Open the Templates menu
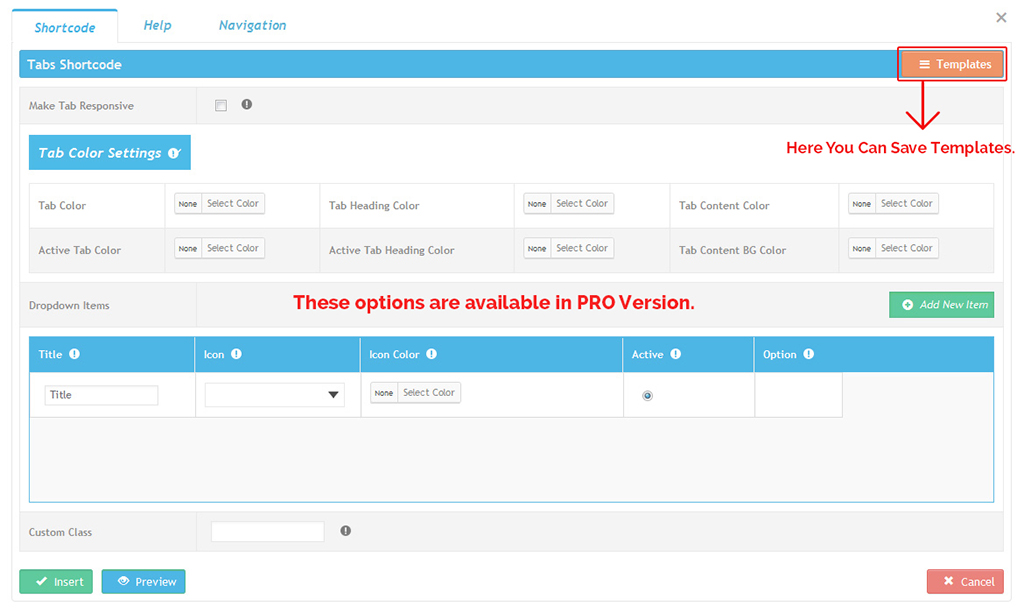The height and width of the screenshot is (613, 1024). pyautogui.click(x=953, y=64)
